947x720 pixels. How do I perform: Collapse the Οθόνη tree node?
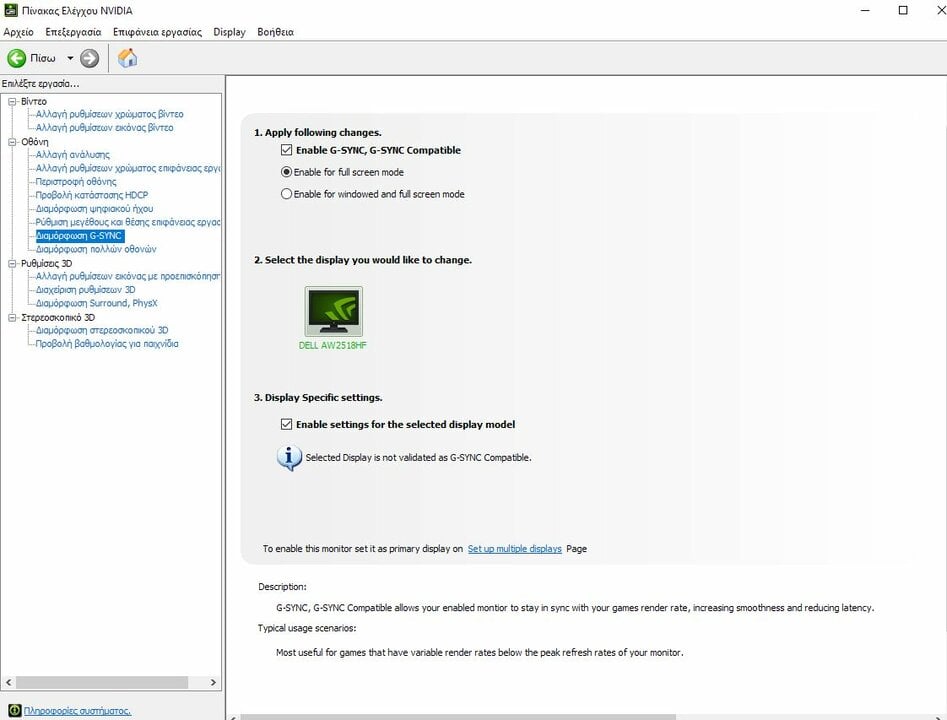pyautogui.click(x=12, y=142)
